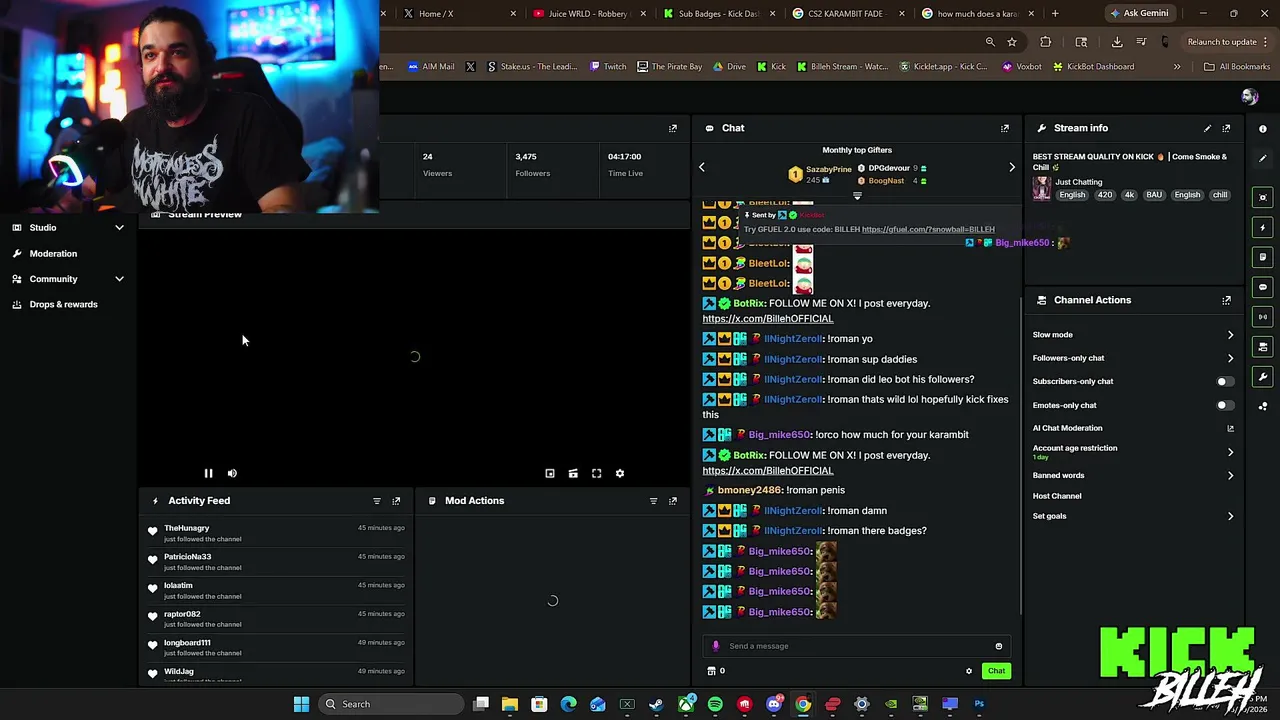Click the Send a message field
The image size is (1280, 720).
click(x=857, y=646)
